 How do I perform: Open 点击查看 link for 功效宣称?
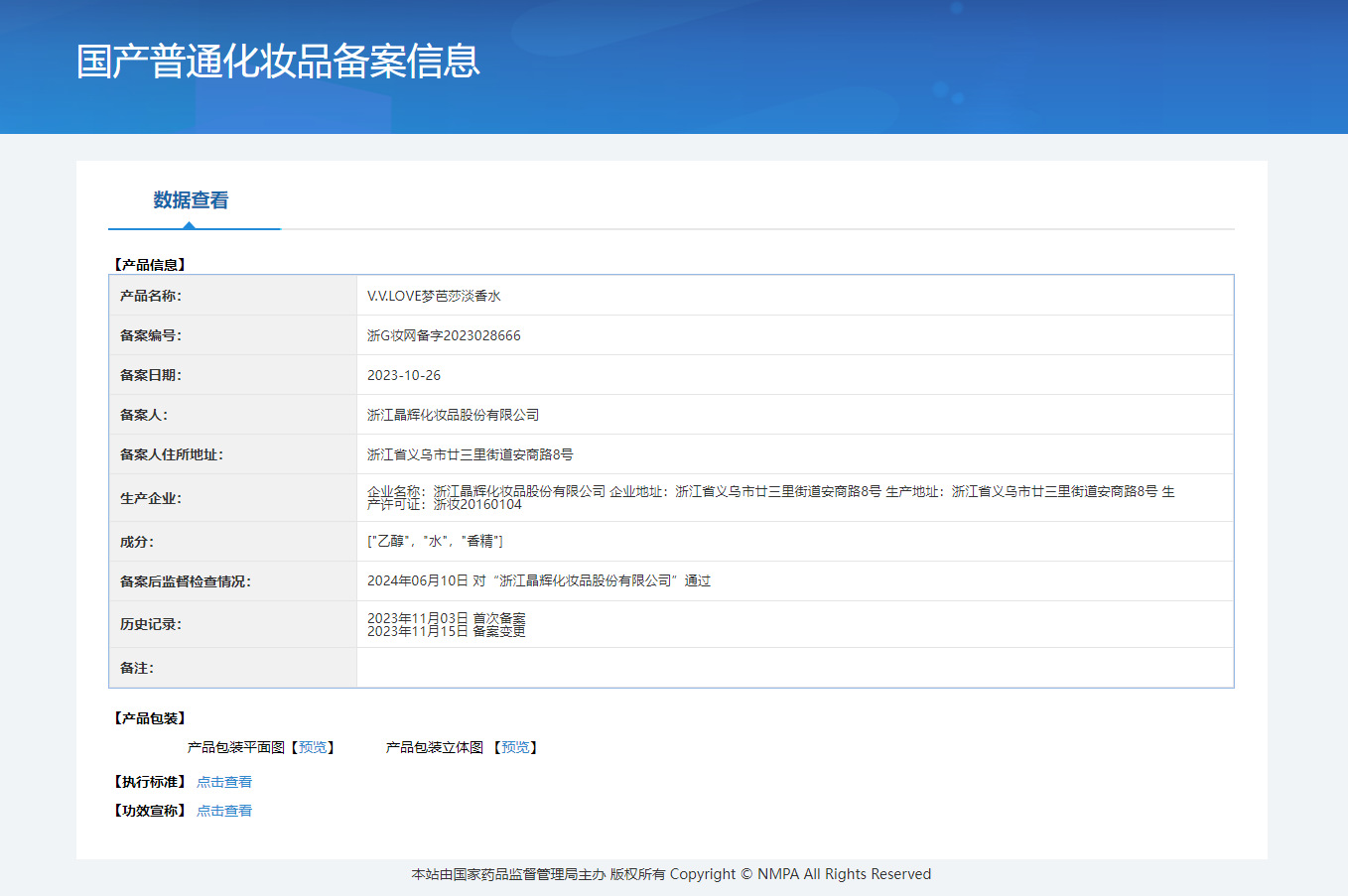[x=224, y=811]
